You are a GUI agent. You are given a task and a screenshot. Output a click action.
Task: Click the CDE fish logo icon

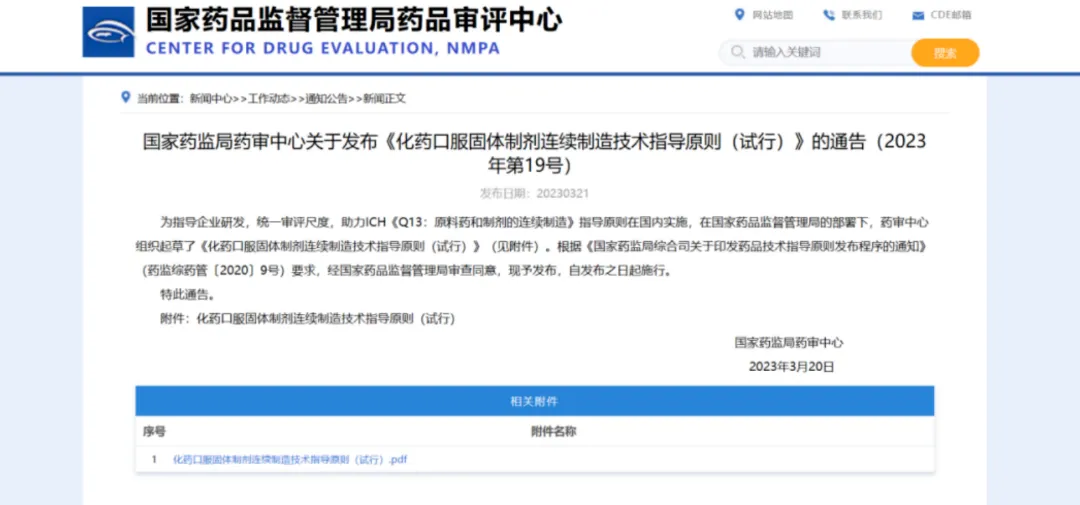pos(108,32)
